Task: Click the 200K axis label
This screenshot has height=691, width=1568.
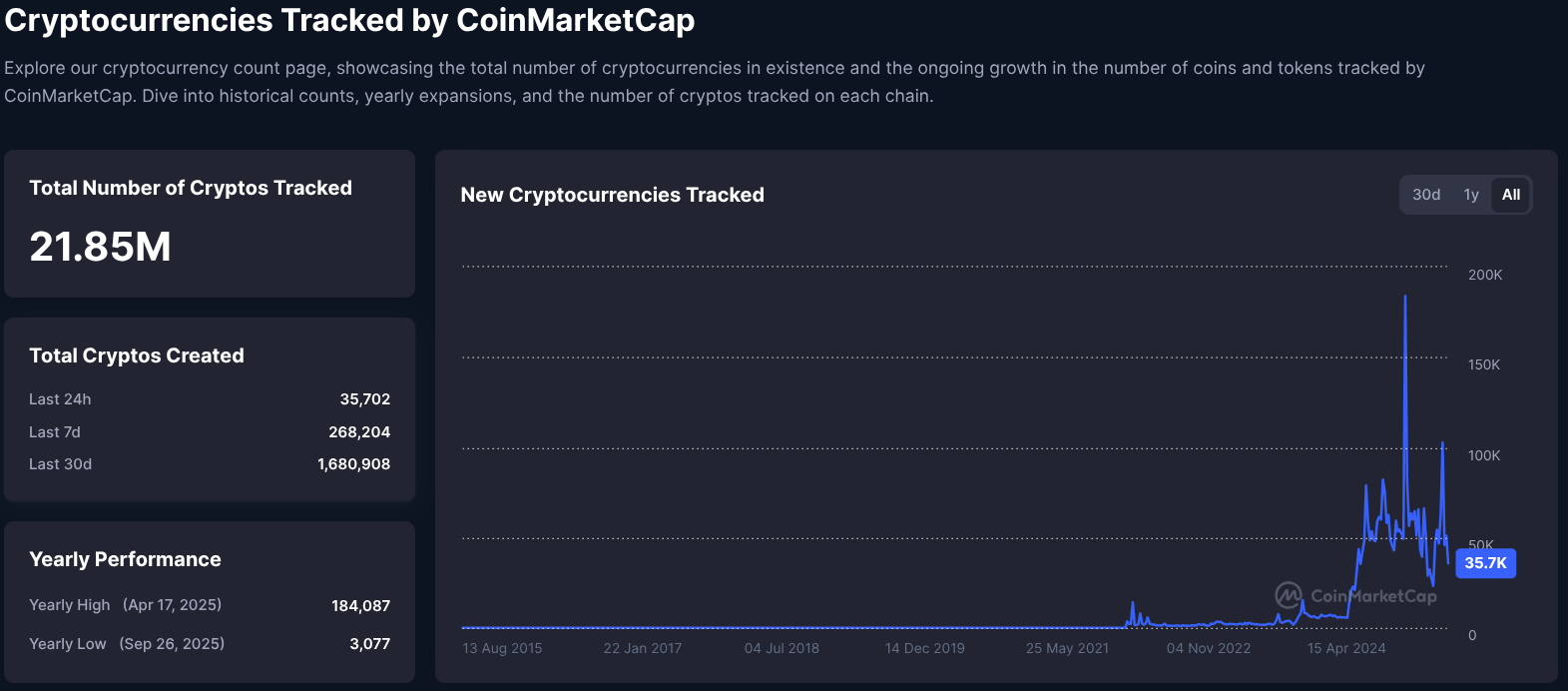Action: pos(1484,275)
